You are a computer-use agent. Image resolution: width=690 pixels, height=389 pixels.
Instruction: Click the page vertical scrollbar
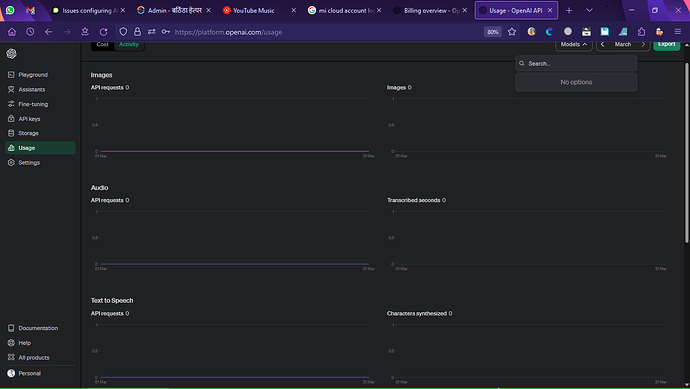686,153
